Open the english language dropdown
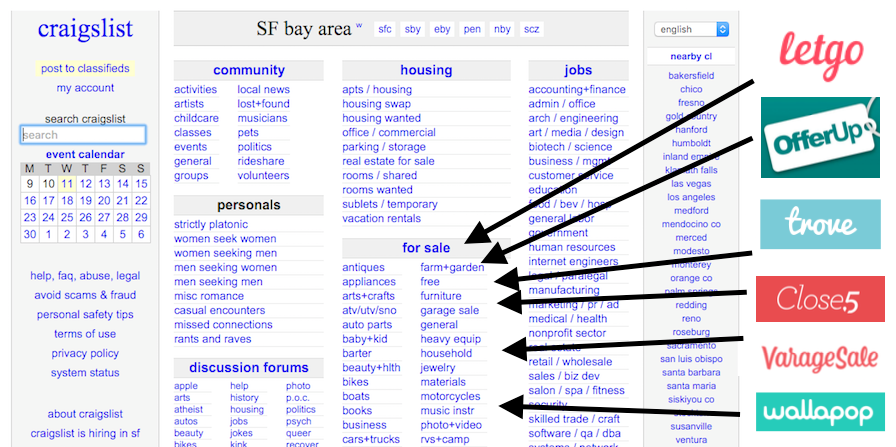 691,29
